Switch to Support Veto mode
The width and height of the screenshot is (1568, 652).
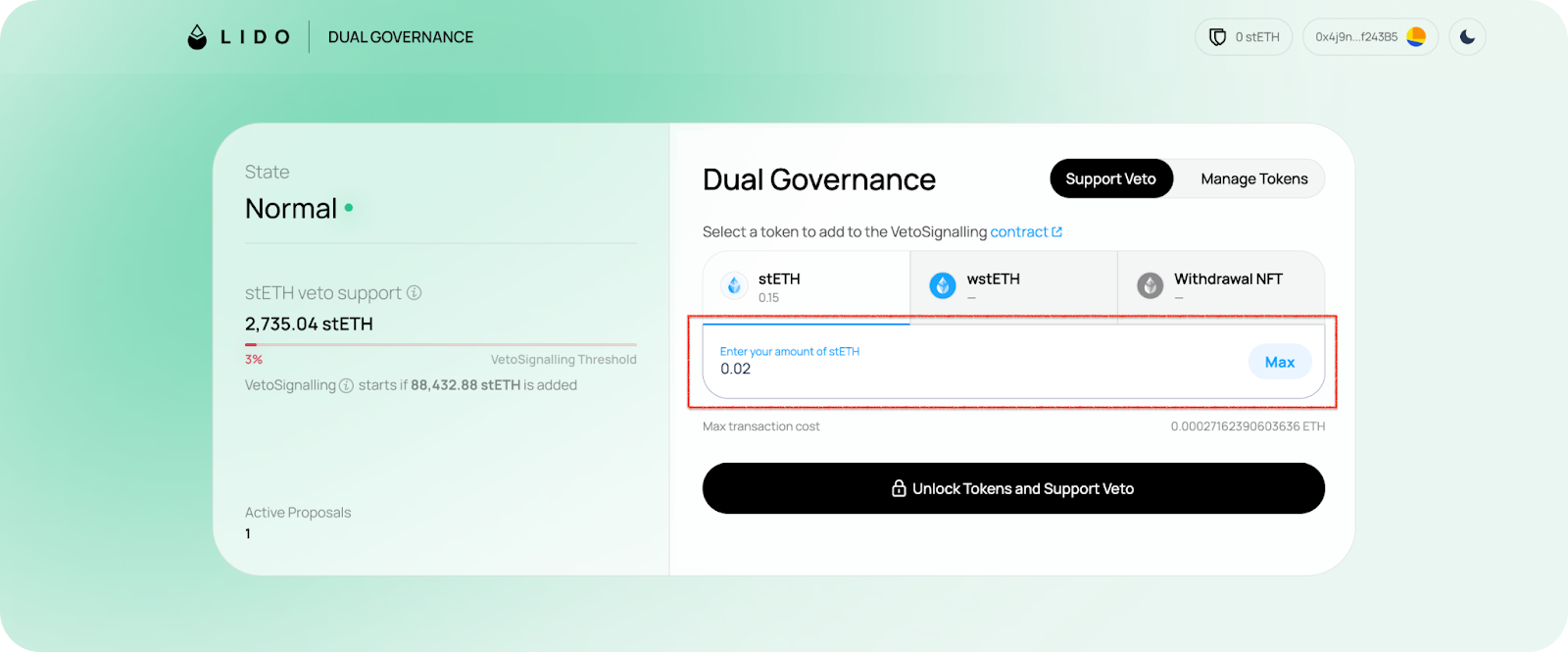[1110, 178]
